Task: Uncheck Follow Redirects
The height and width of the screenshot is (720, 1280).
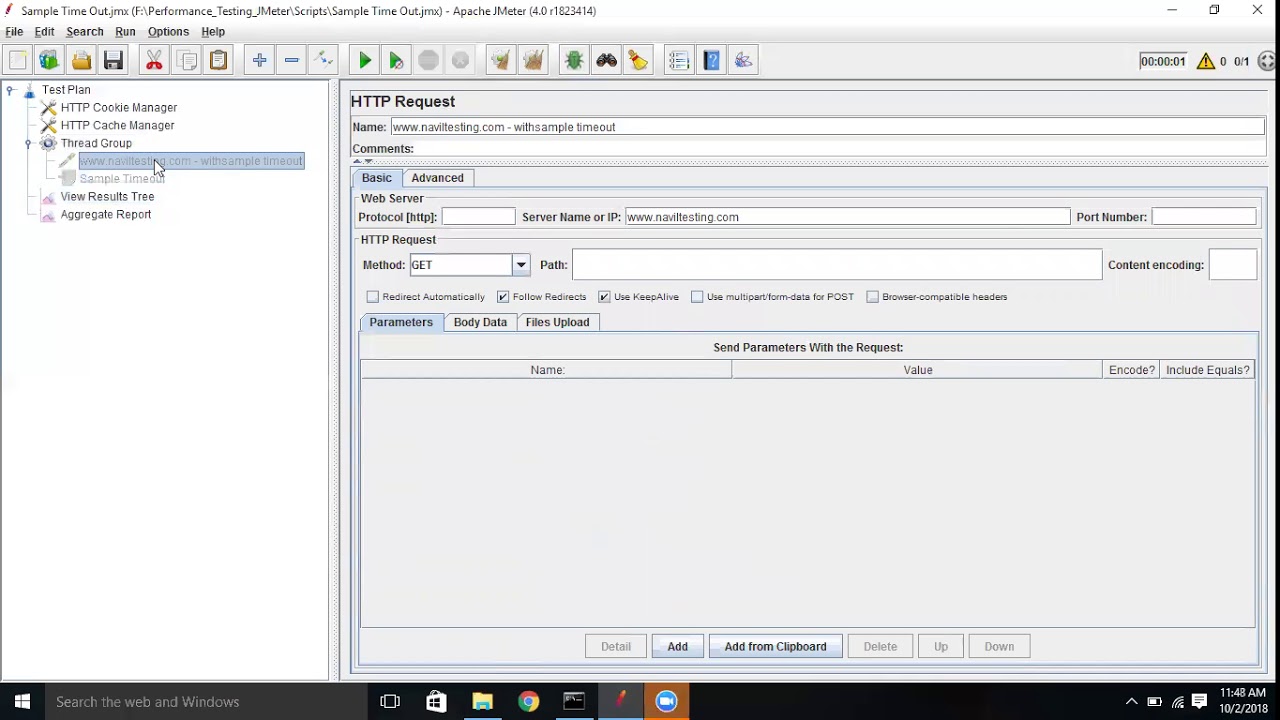Action: [503, 297]
